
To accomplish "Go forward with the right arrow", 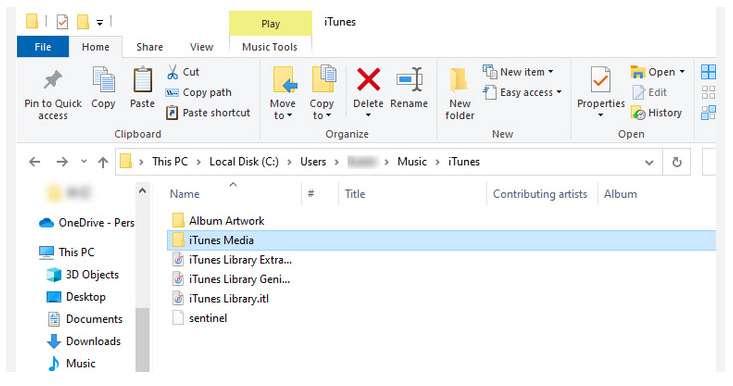I will [62, 162].
